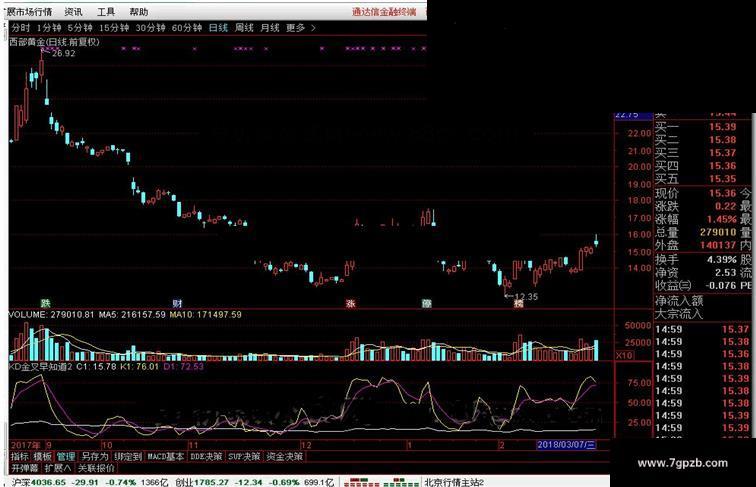
Task: Click the 买一 15.39 bid row
Action: [x=695, y=127]
